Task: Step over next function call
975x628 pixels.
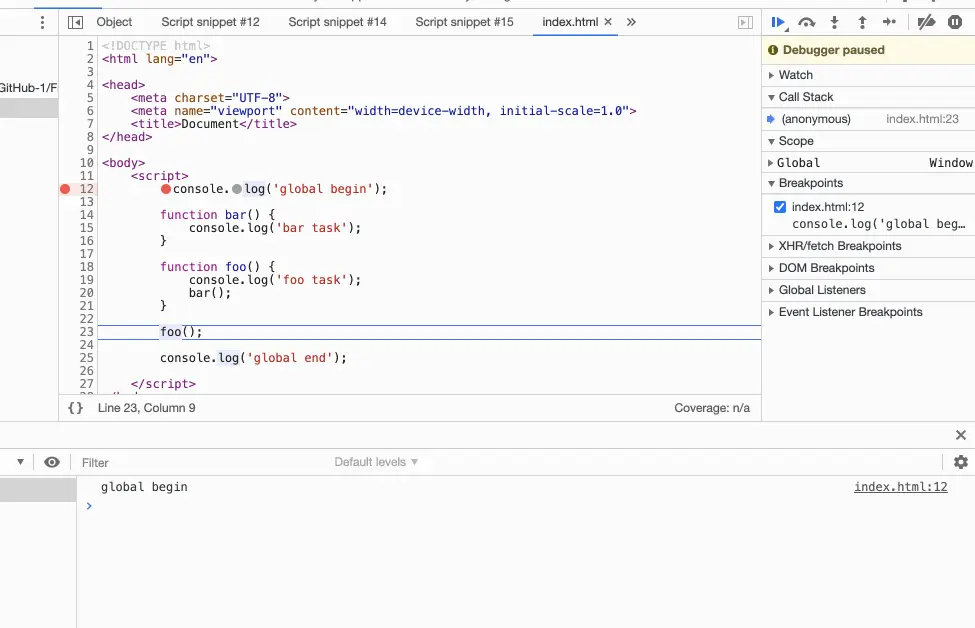Action: pos(806,22)
